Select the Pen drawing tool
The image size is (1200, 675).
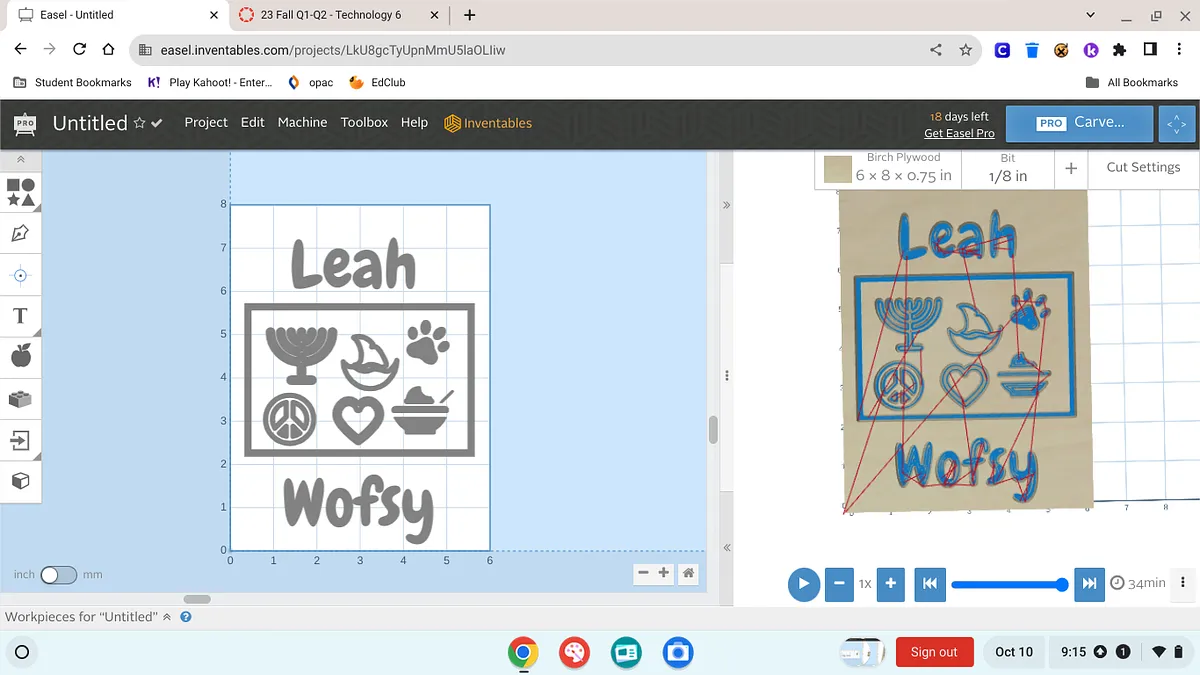pos(21,233)
